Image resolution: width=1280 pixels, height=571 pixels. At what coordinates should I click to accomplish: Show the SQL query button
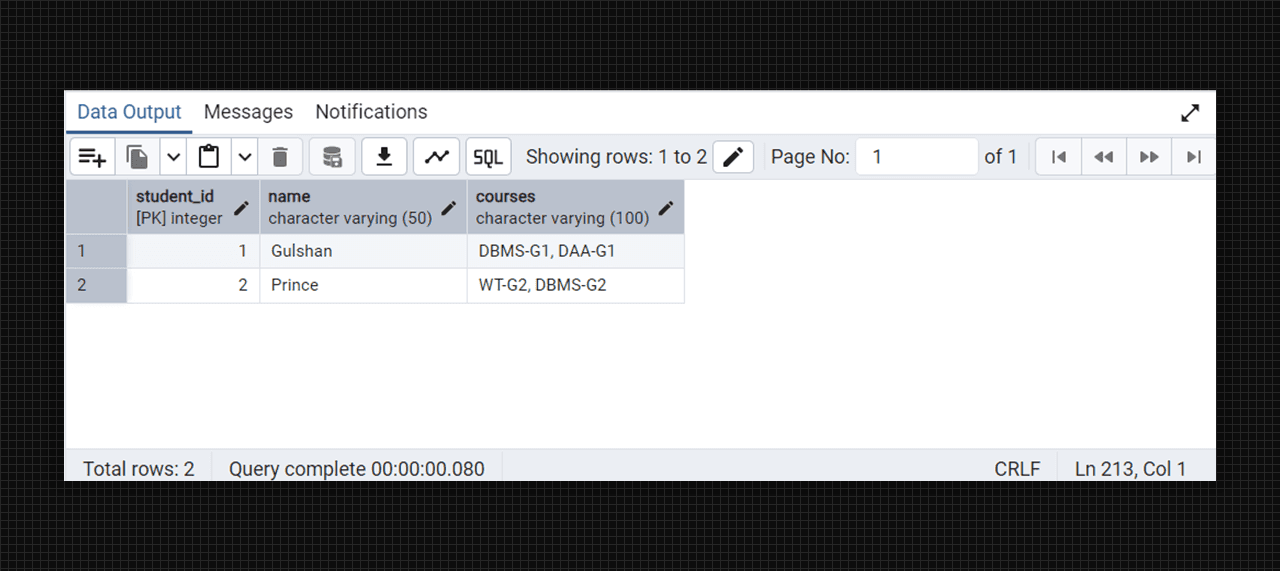pyautogui.click(x=488, y=157)
